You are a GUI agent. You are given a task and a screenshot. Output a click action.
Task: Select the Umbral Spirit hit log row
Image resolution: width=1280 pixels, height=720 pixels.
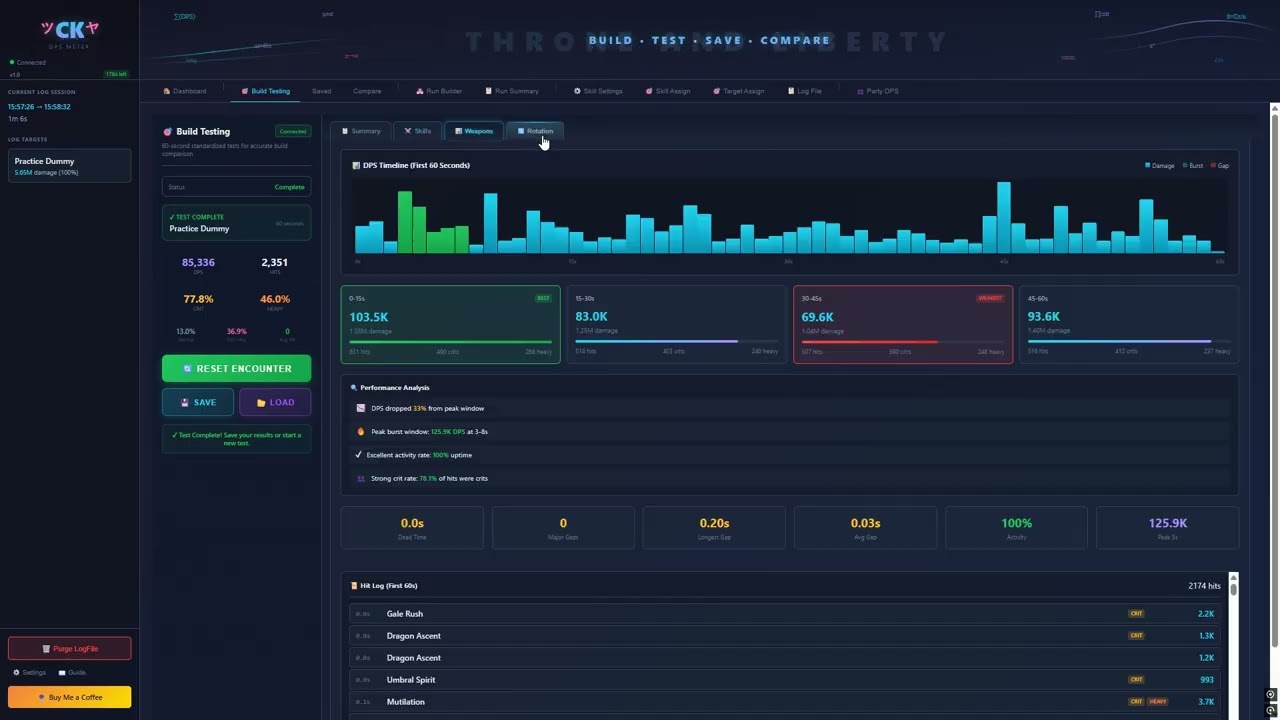pyautogui.click(x=784, y=680)
